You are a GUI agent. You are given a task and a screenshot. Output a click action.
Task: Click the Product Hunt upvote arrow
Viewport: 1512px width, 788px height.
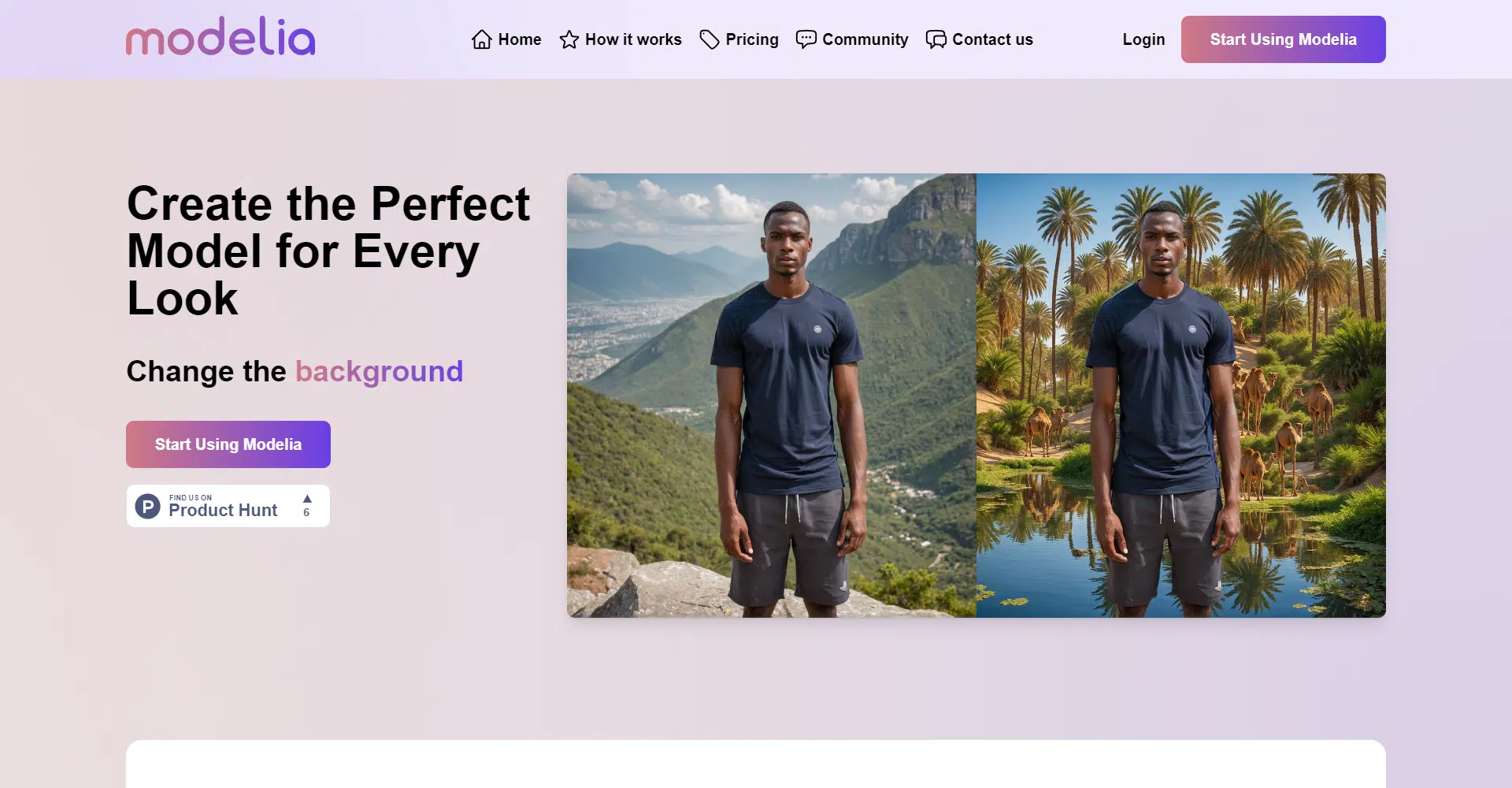pyautogui.click(x=307, y=499)
